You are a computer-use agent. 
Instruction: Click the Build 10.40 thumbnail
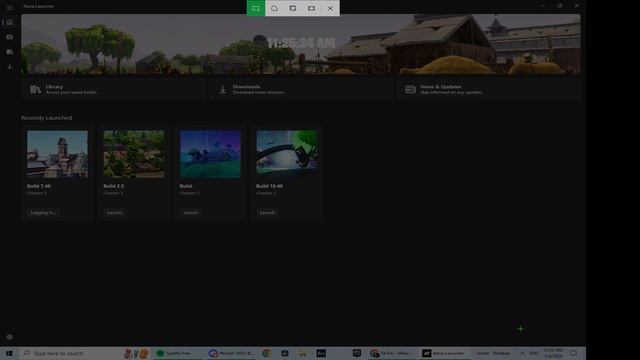tap(287, 154)
